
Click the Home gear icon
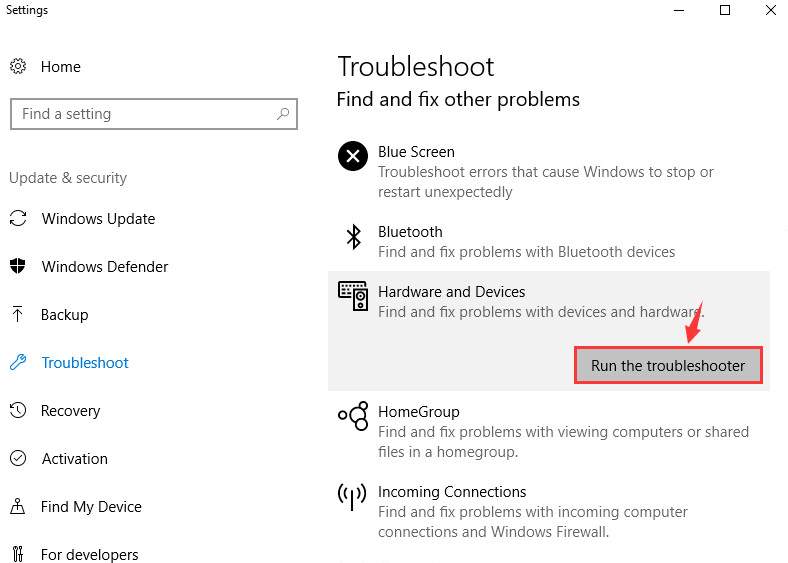point(18,66)
